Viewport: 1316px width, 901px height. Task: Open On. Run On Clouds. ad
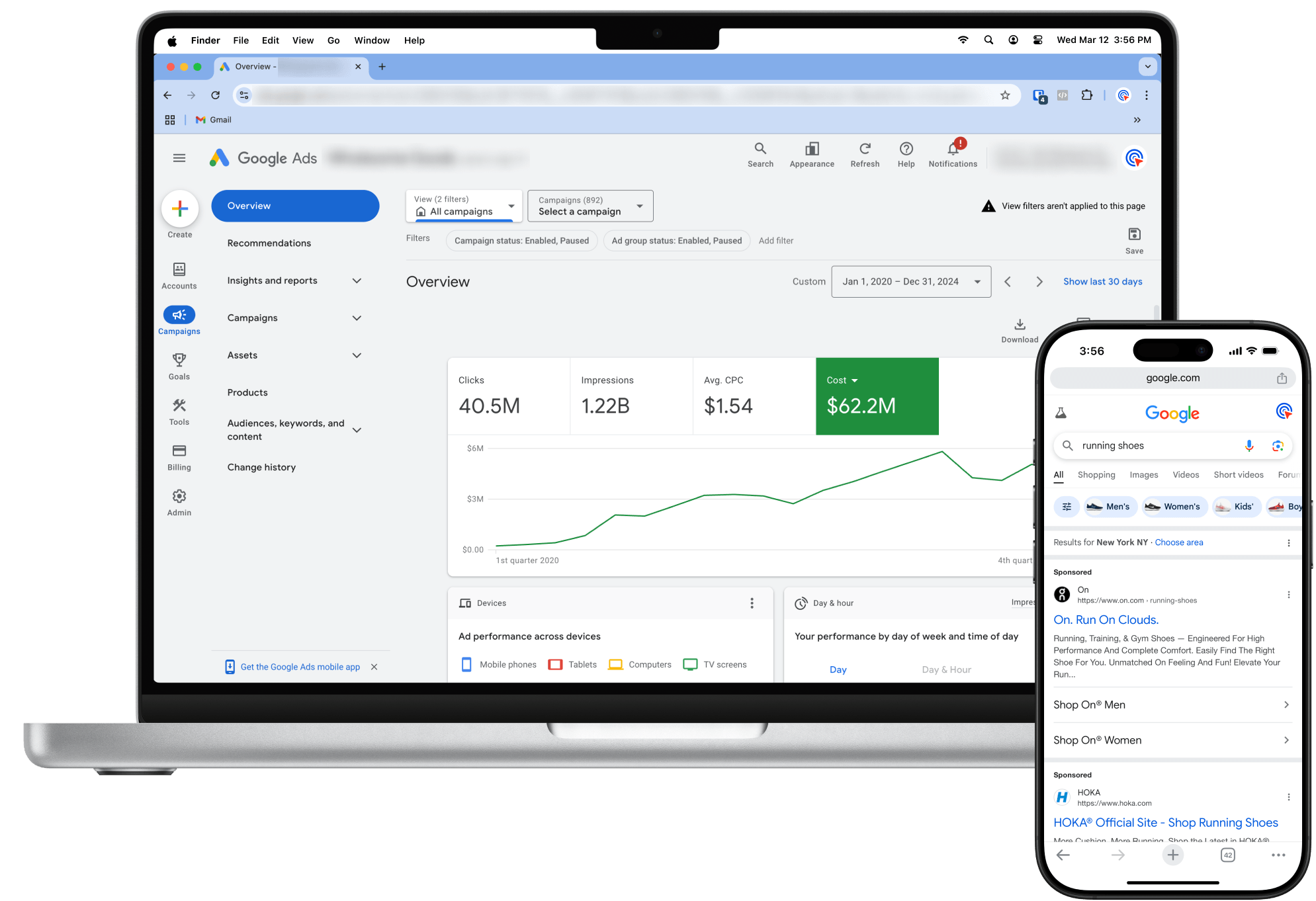pyautogui.click(x=1106, y=620)
